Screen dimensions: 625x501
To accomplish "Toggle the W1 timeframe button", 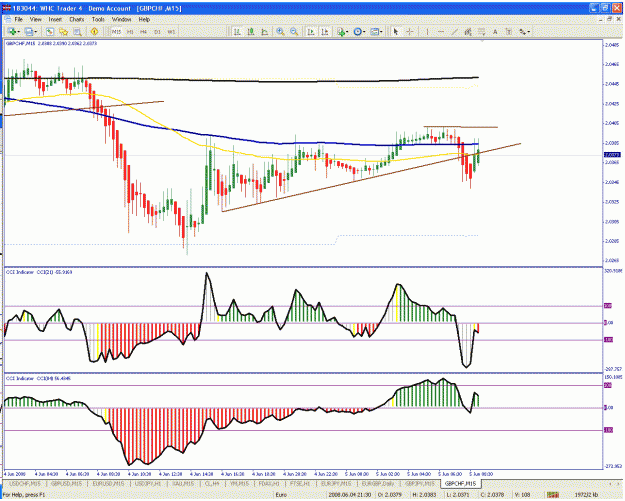I will pos(171,31).
